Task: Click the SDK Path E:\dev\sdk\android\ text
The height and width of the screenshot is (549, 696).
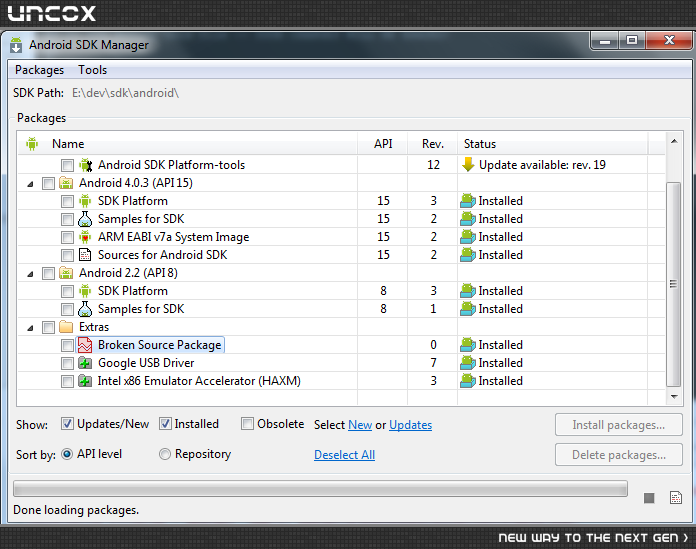Action: 126,93
